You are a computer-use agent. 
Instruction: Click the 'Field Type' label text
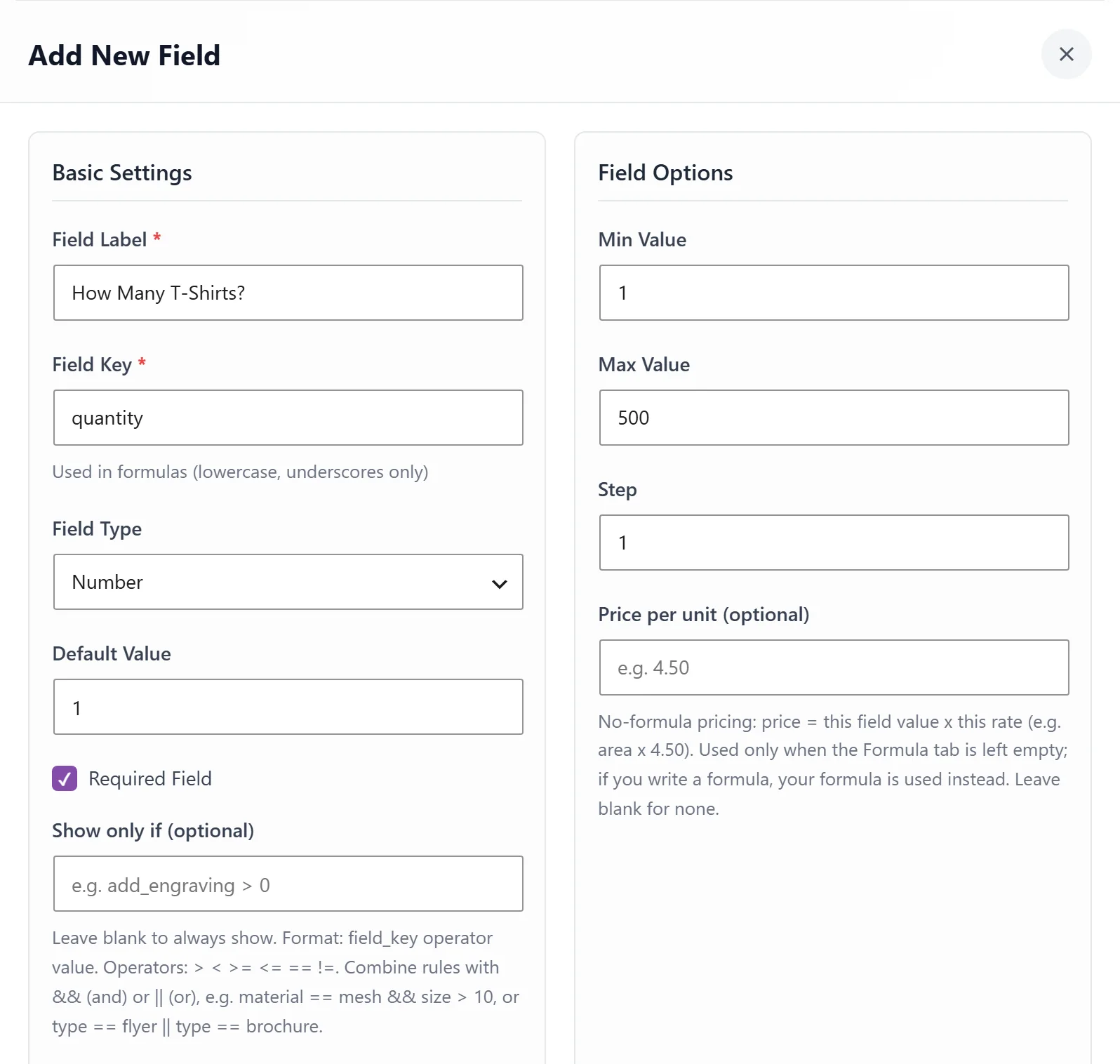tap(97, 528)
